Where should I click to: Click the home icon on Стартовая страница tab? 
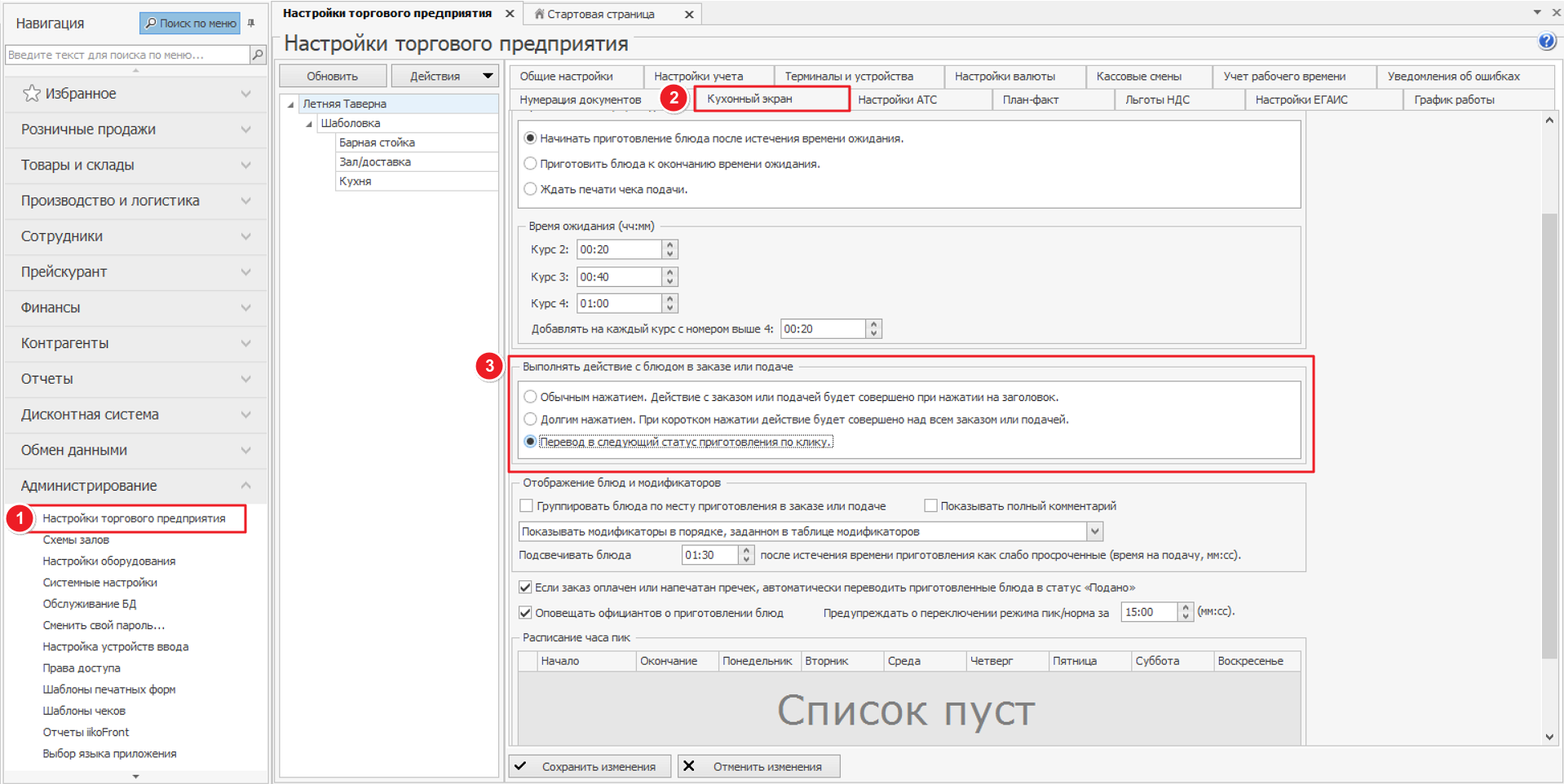pos(539,14)
